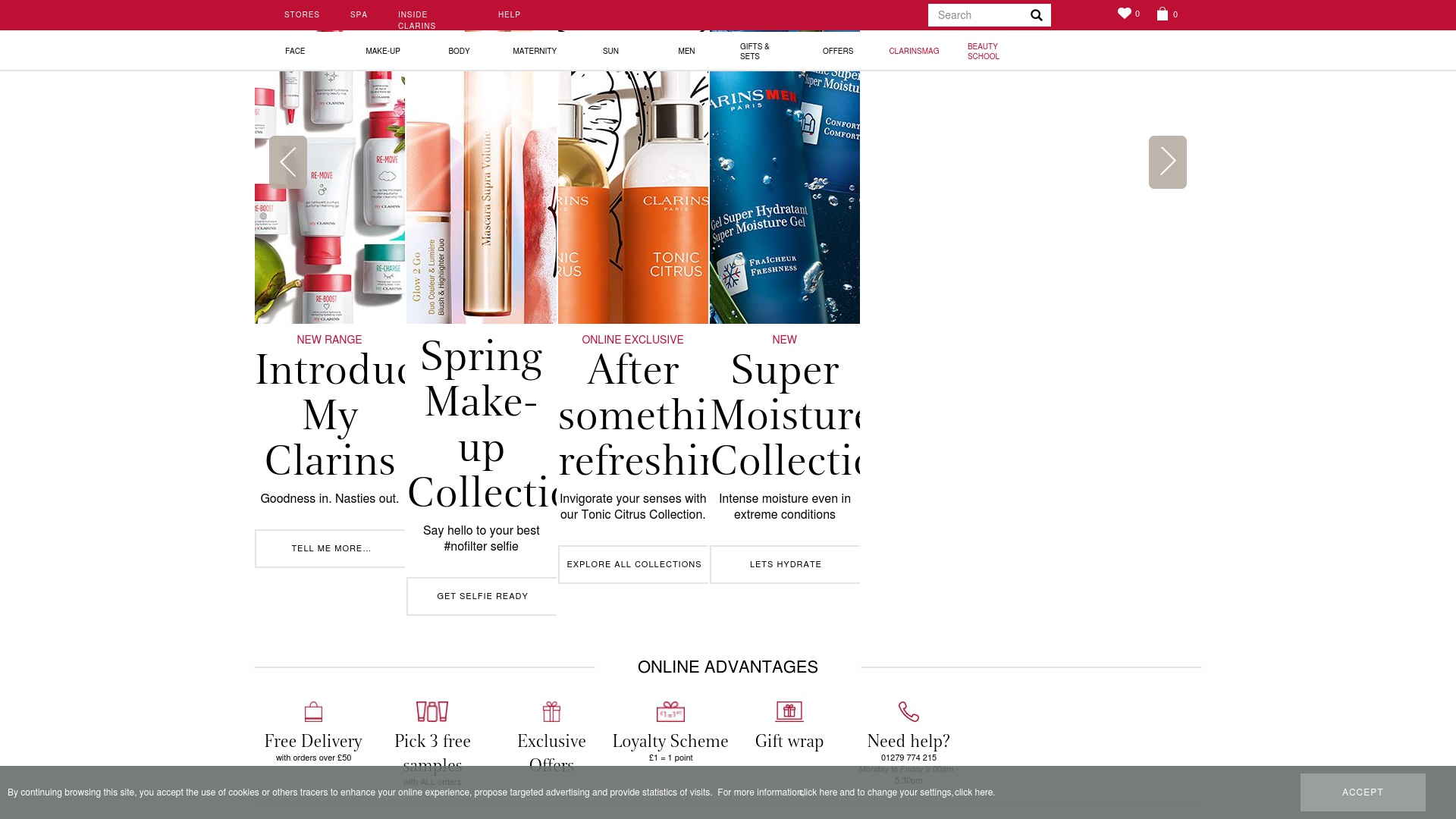The width and height of the screenshot is (1456, 819).
Task: Click the Gift wrap icon
Action: tap(789, 711)
